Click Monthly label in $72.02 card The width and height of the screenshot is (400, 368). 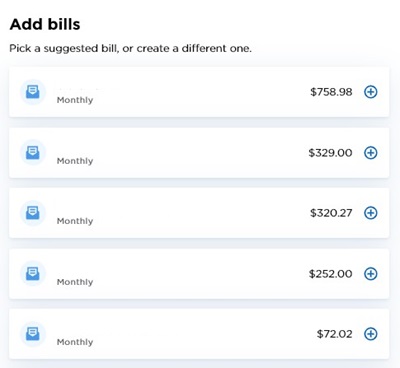(75, 342)
